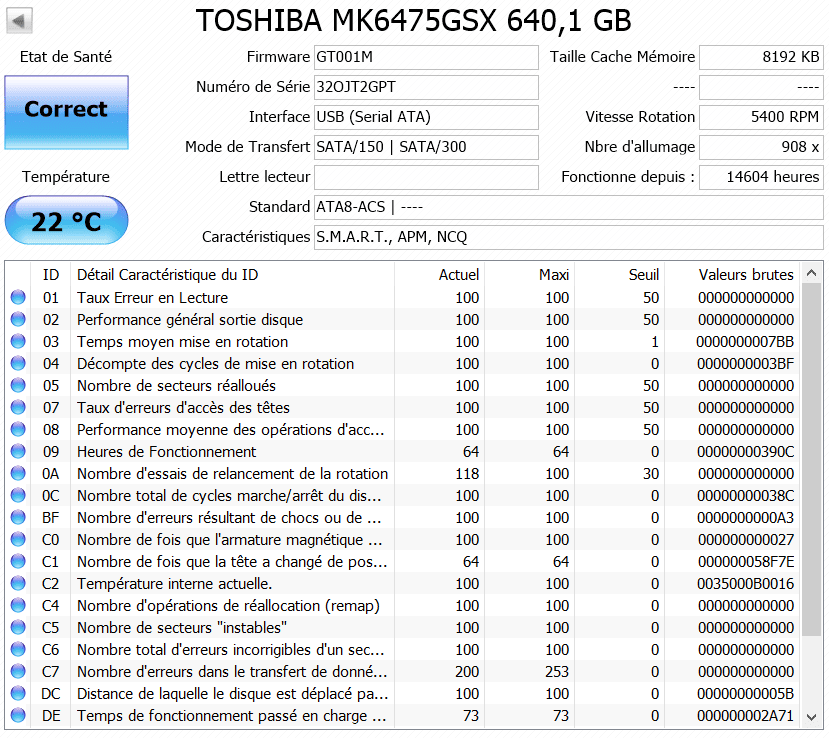Click the Maxi value 253 in row C7
829x738 pixels.
click(x=557, y=671)
